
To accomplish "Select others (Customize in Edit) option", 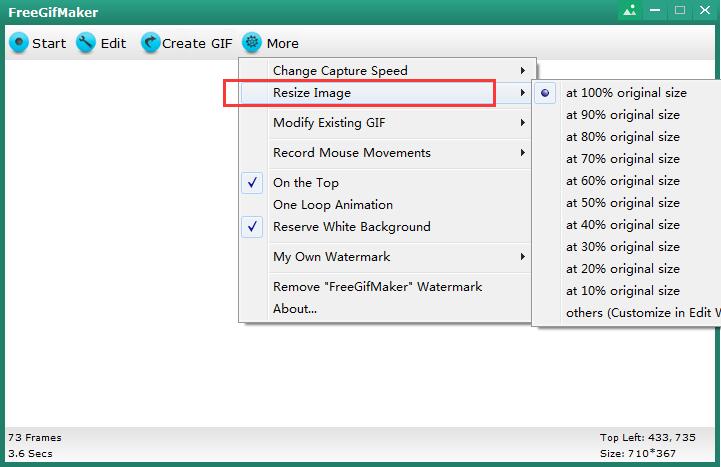I will pos(643,313).
